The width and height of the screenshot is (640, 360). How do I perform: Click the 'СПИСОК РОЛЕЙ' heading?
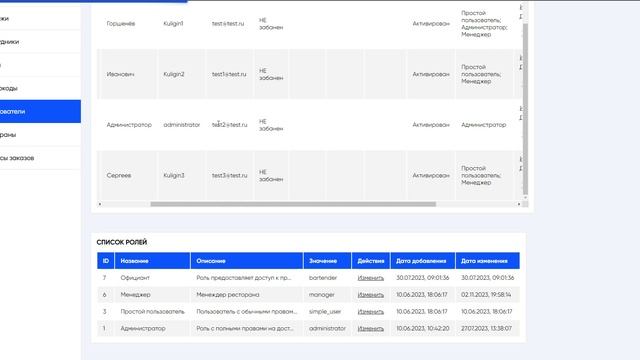point(122,242)
